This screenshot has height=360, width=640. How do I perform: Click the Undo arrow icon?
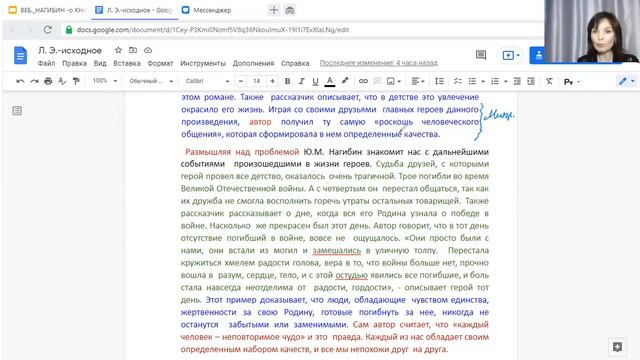click(x=20, y=81)
